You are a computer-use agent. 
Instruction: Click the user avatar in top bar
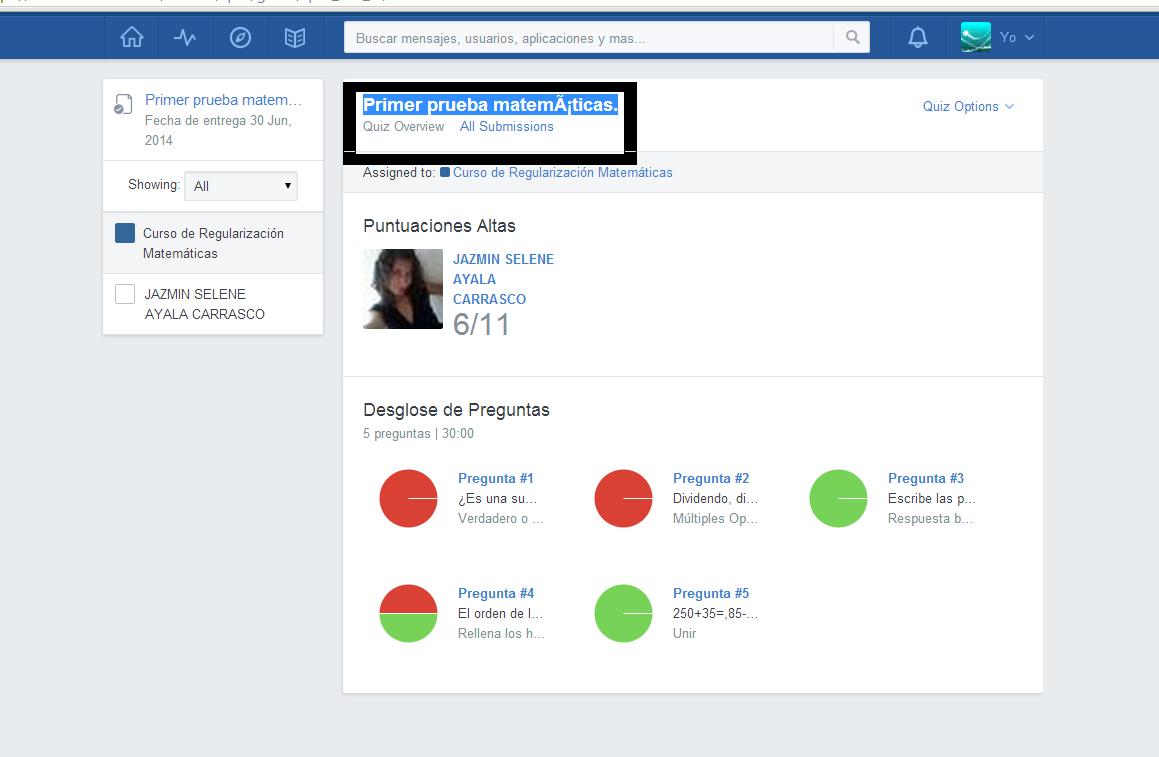(x=975, y=37)
